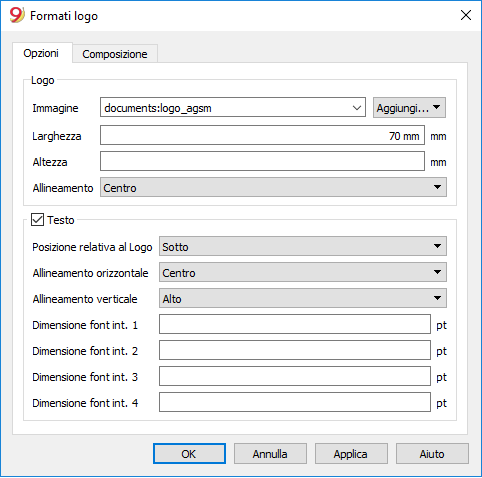Screen dimensions: 482x478
Task: Focus the Dimensione font int. 3 field
Action: (295, 376)
